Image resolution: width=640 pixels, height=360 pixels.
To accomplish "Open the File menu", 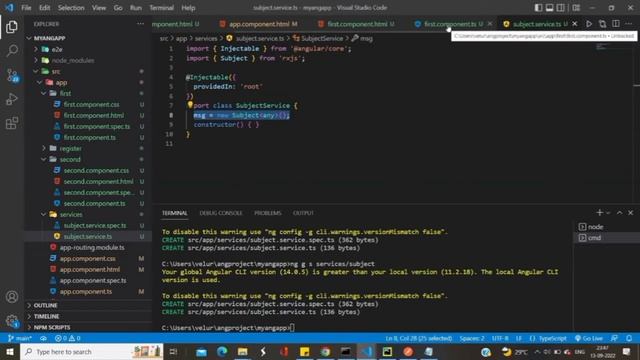I will pyautogui.click(x=26, y=8).
